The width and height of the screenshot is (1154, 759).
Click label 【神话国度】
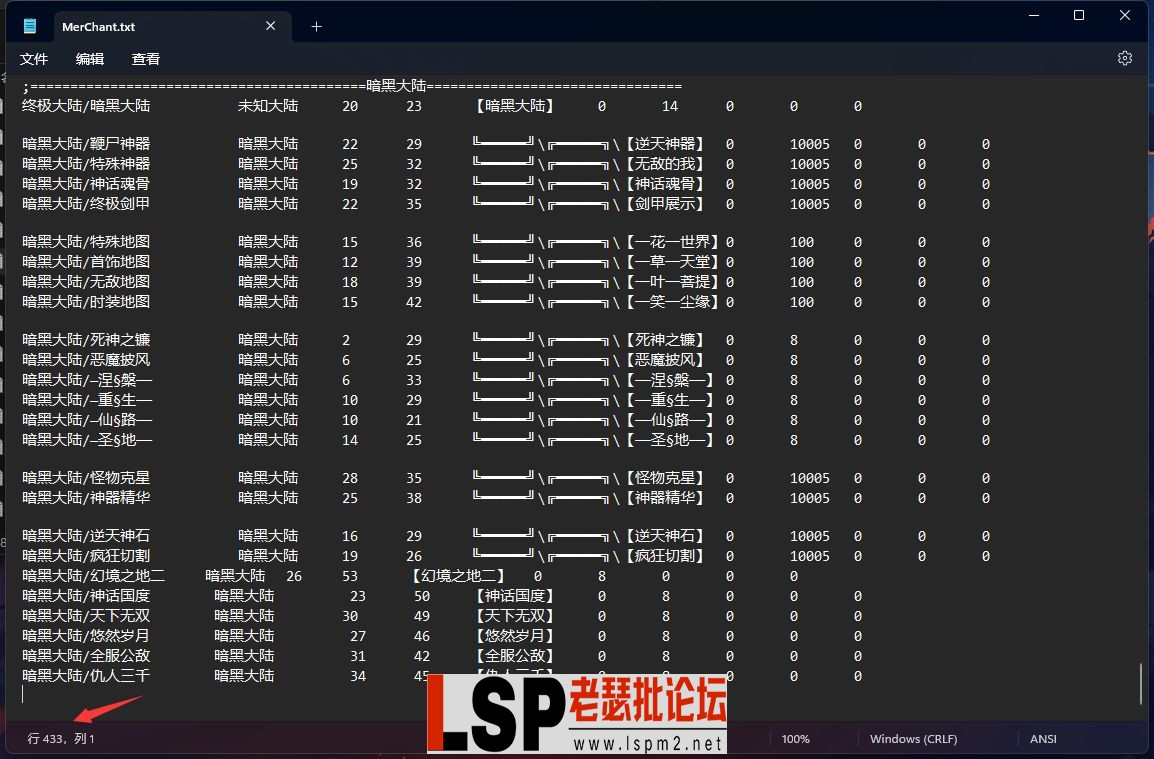pos(515,596)
